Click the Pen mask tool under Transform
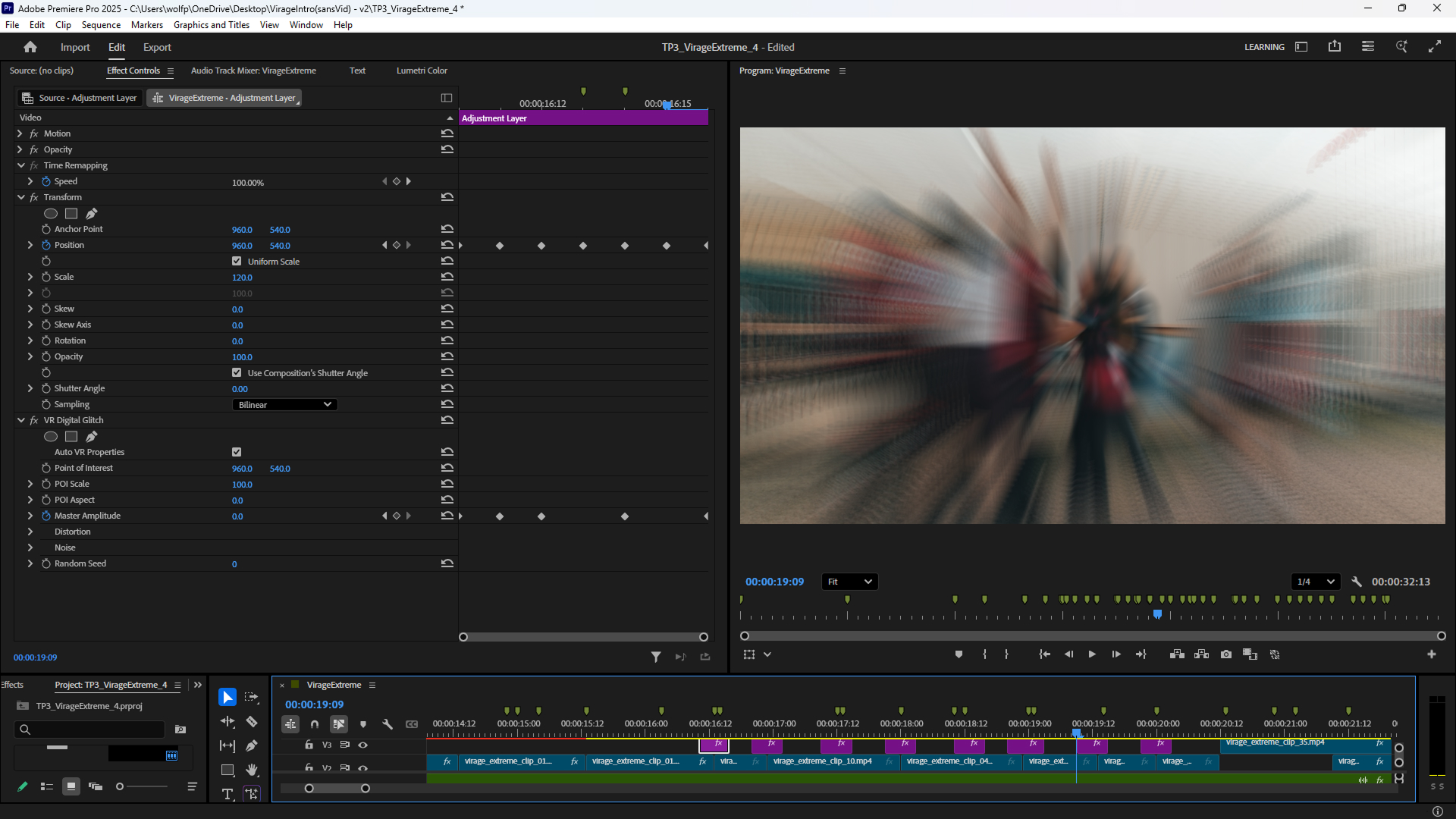This screenshot has width=1456, height=819. [x=92, y=214]
